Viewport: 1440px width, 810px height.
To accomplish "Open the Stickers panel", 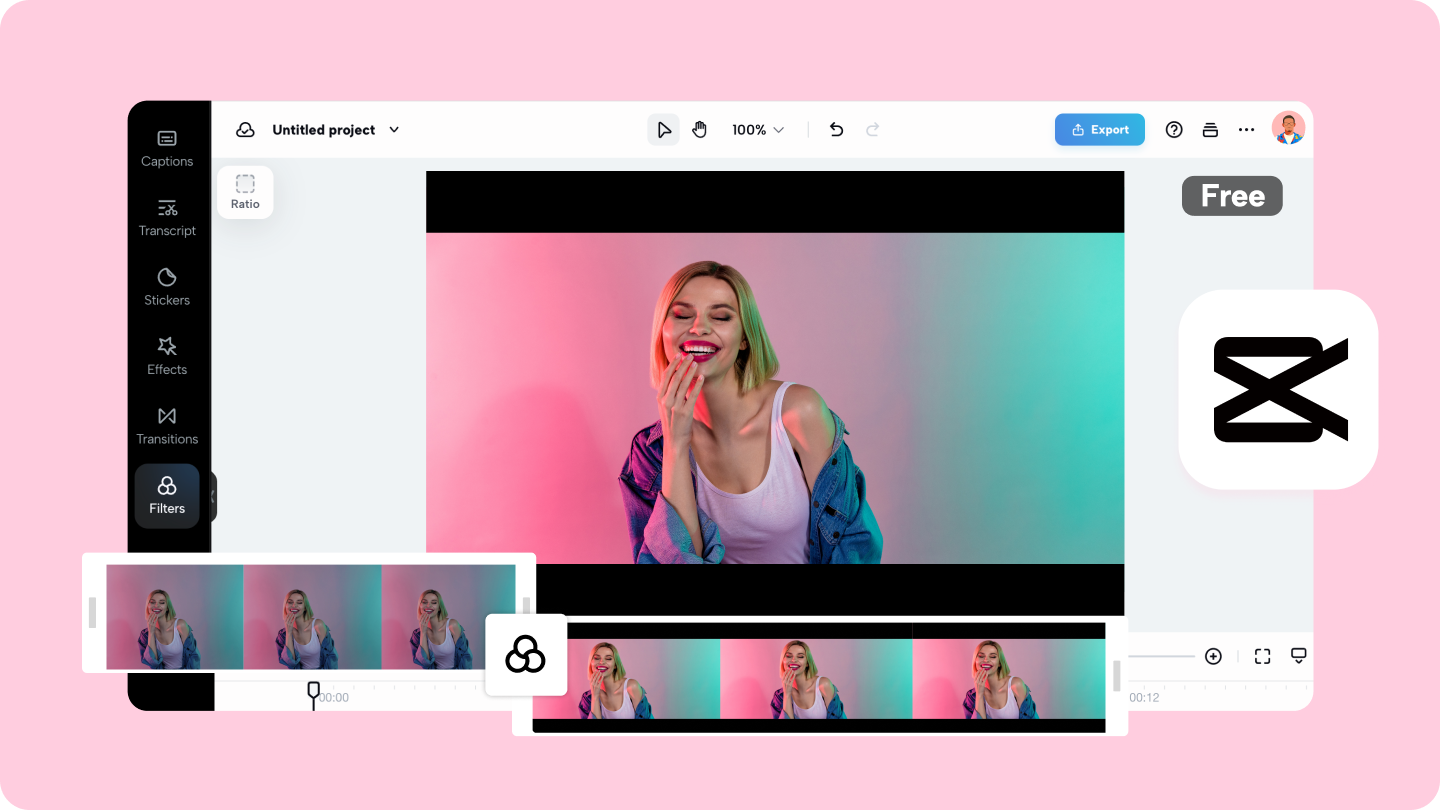I will pos(167,286).
